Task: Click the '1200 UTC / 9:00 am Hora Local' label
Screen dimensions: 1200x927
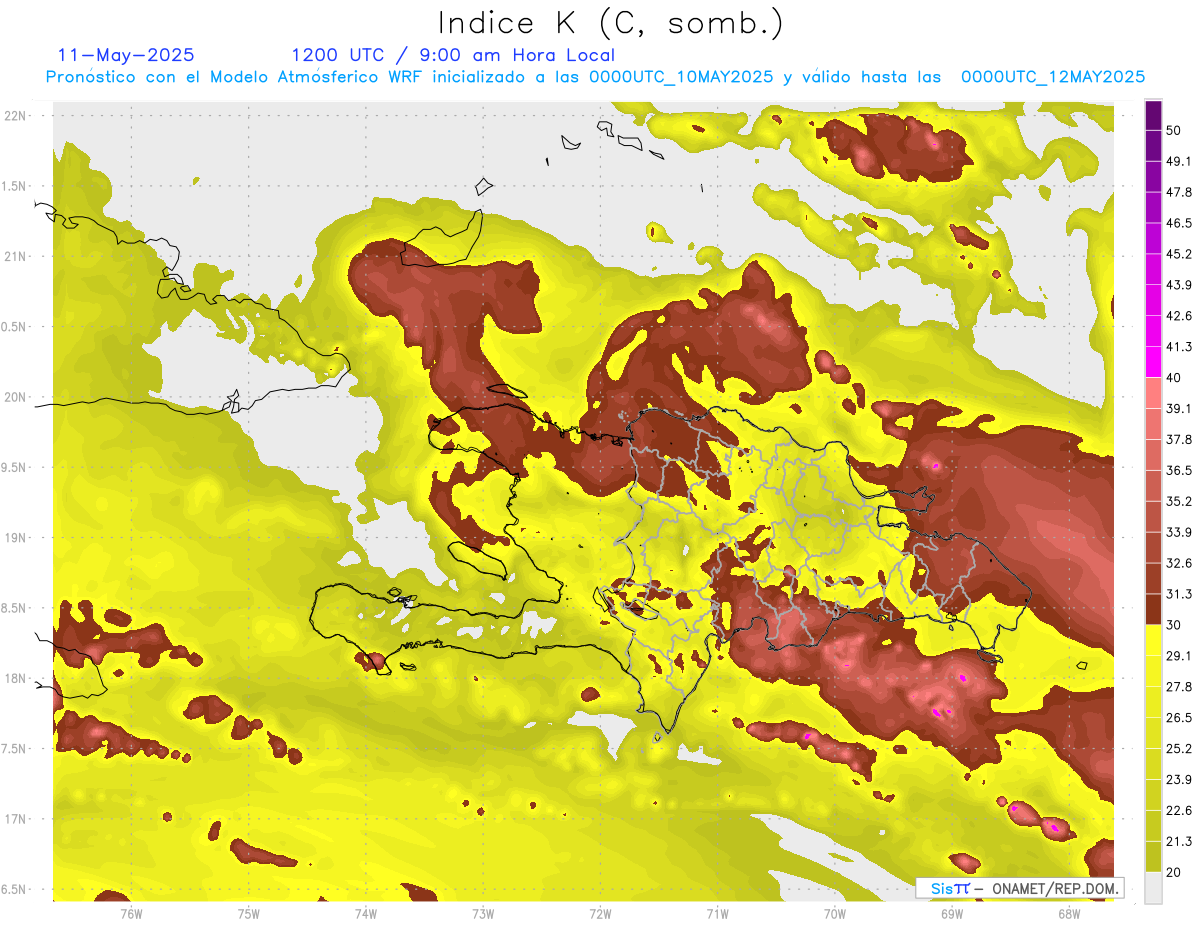Action: pos(453,56)
